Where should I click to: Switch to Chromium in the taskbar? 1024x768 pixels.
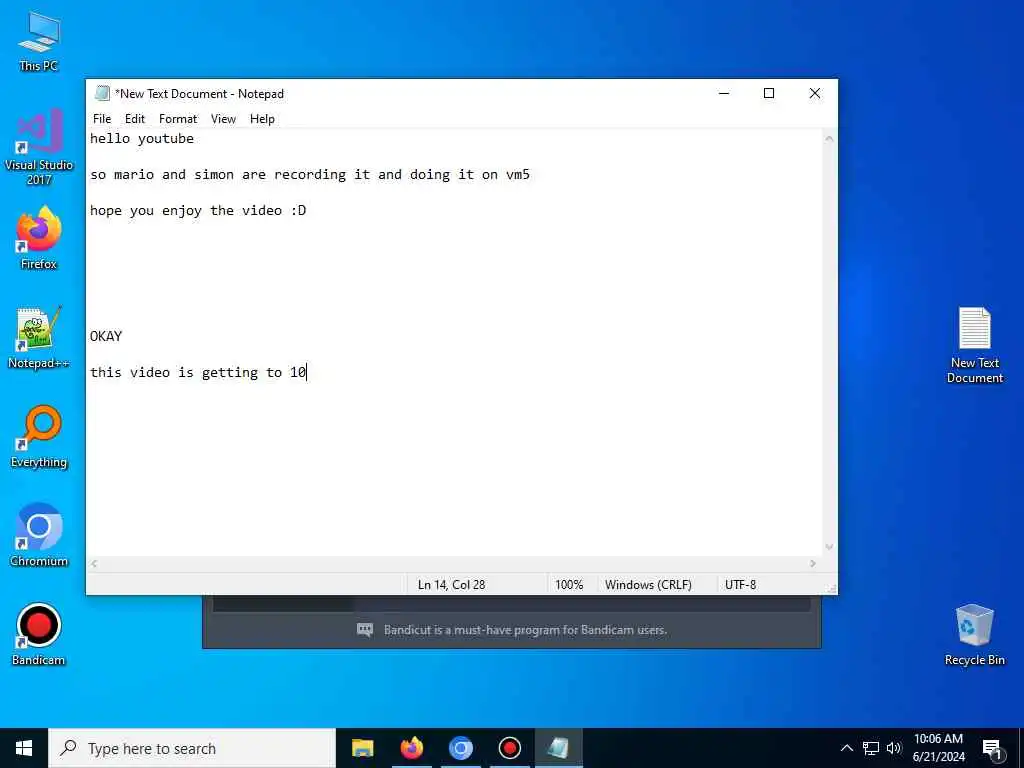coord(460,748)
